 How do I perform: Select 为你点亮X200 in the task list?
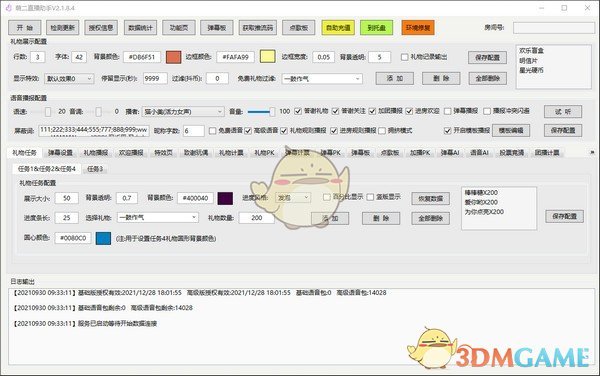pos(484,212)
